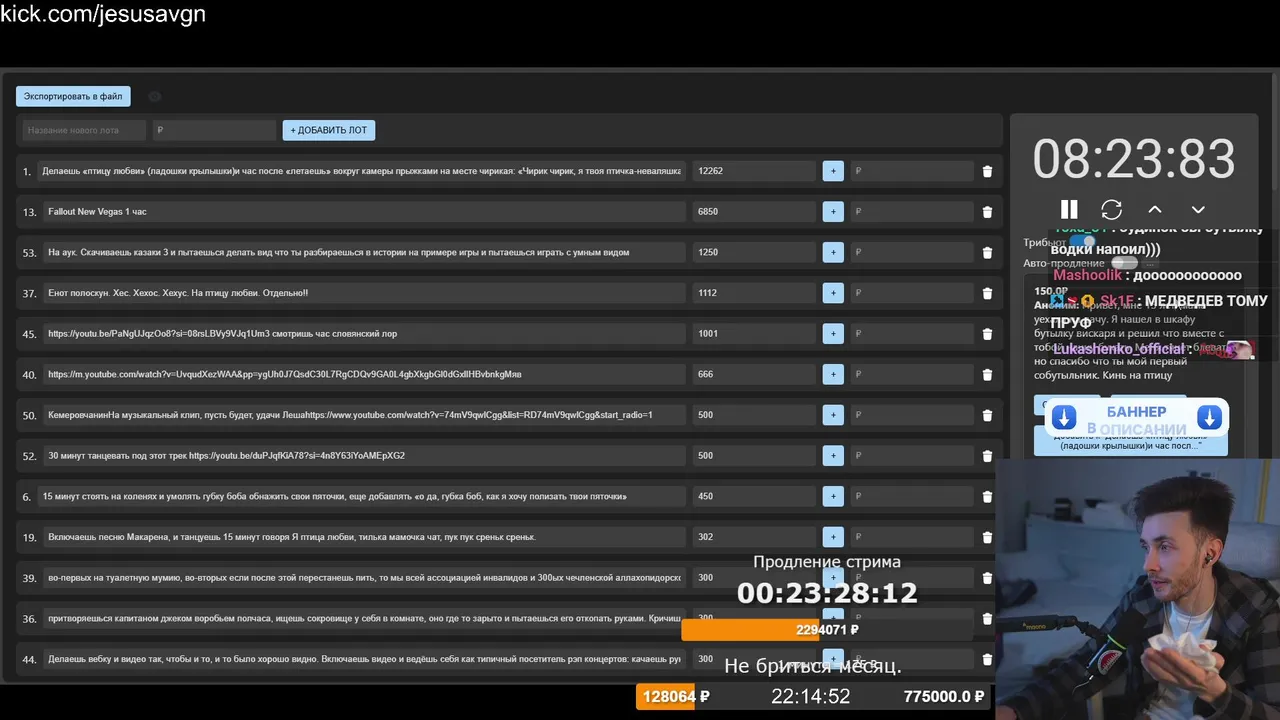Click plus button on lot 6 row
This screenshot has width=1280, height=720.
(x=833, y=496)
